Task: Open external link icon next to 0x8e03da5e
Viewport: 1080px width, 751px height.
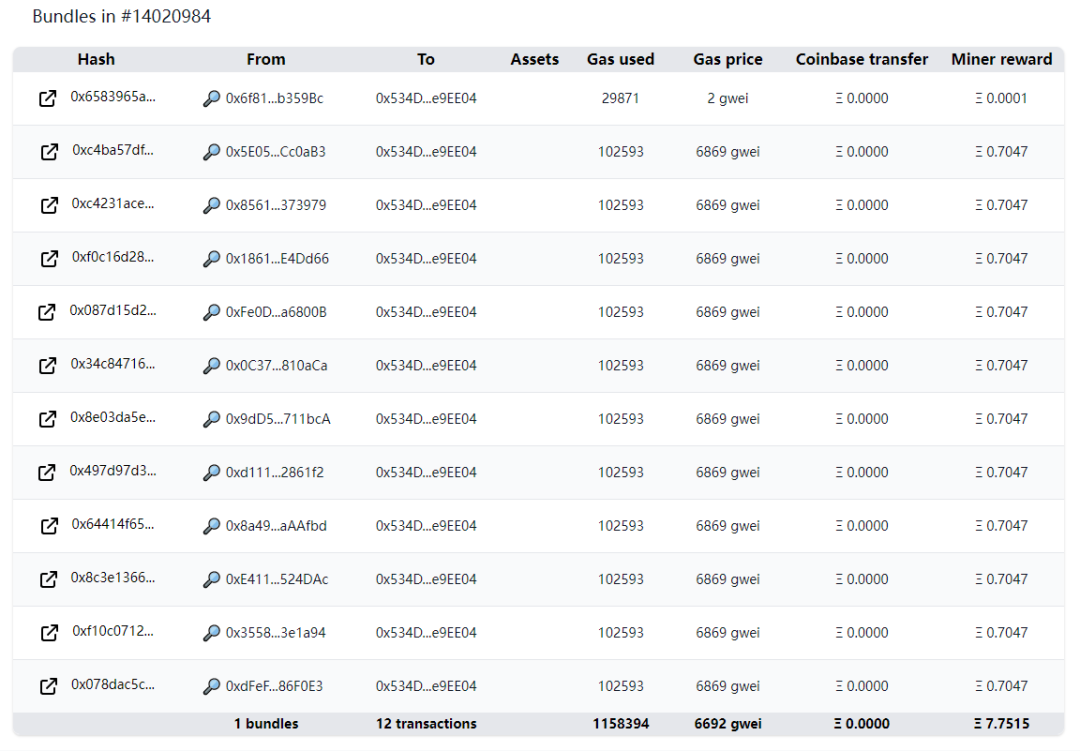Action: (x=47, y=419)
